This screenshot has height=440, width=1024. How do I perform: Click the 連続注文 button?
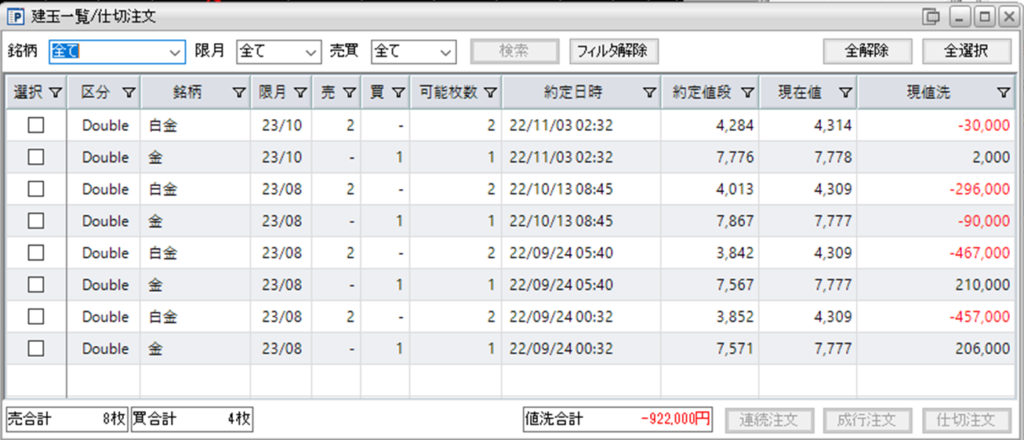[771, 420]
